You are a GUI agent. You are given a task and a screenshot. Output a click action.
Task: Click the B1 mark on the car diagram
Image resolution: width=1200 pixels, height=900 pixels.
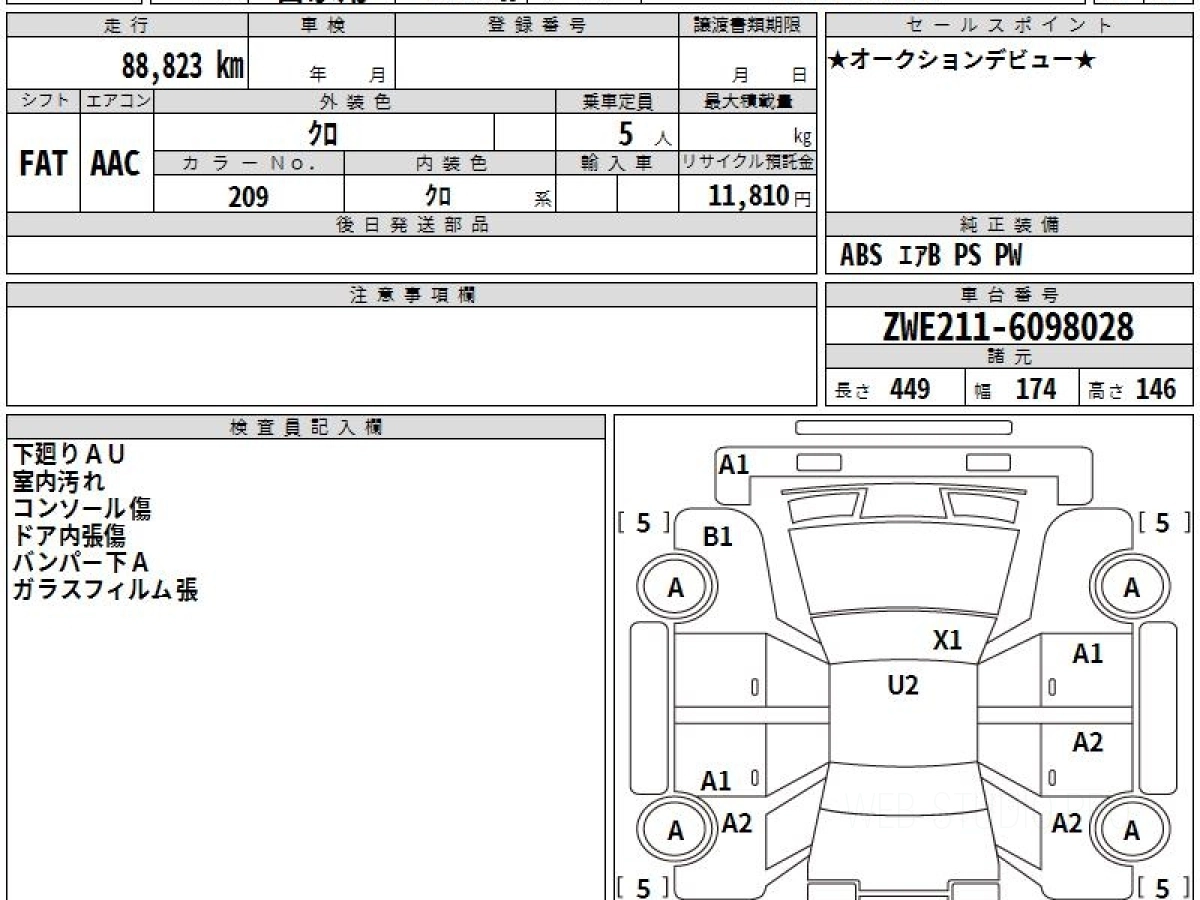click(718, 537)
